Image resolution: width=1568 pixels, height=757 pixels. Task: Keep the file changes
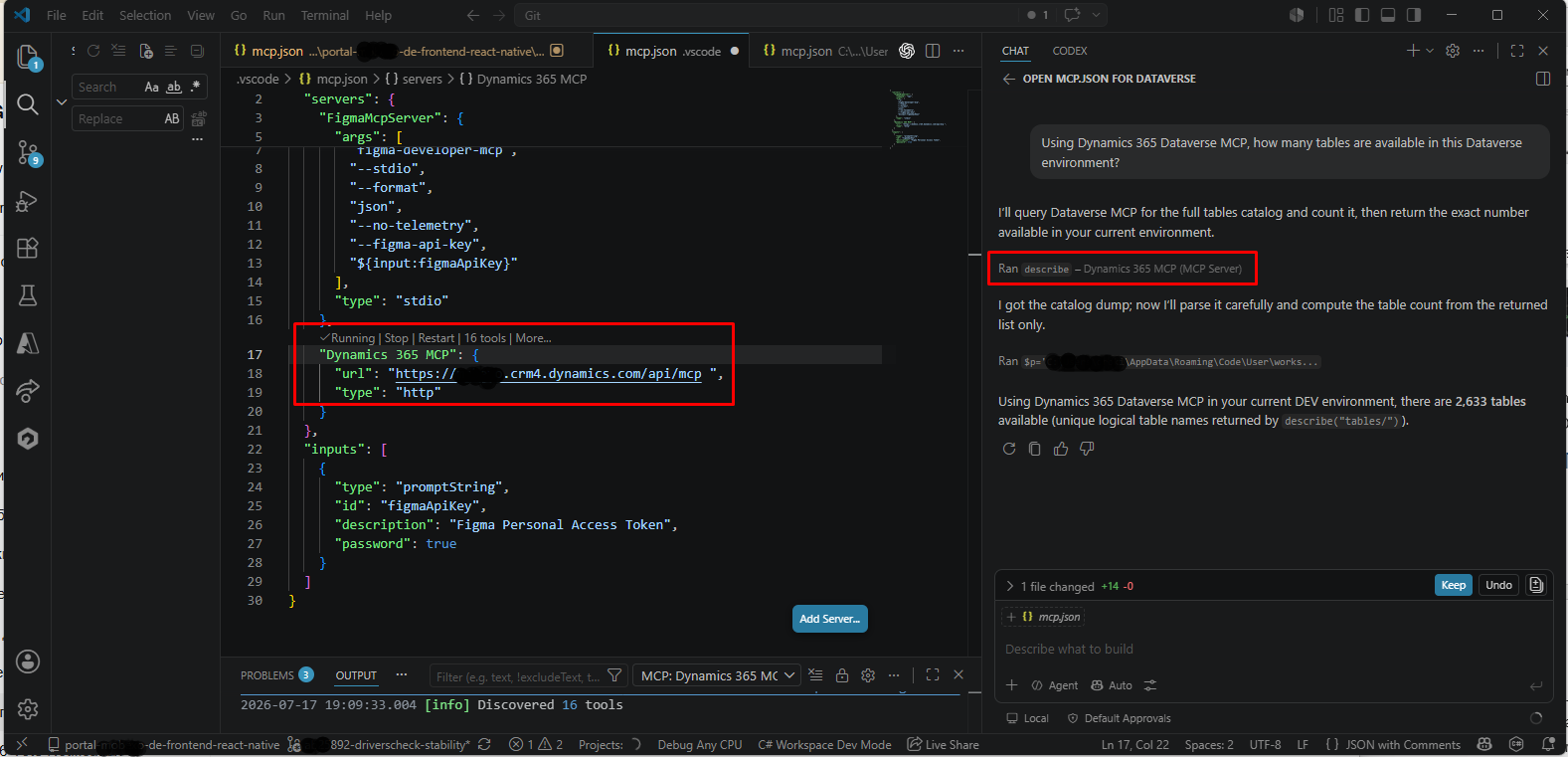click(1453, 585)
